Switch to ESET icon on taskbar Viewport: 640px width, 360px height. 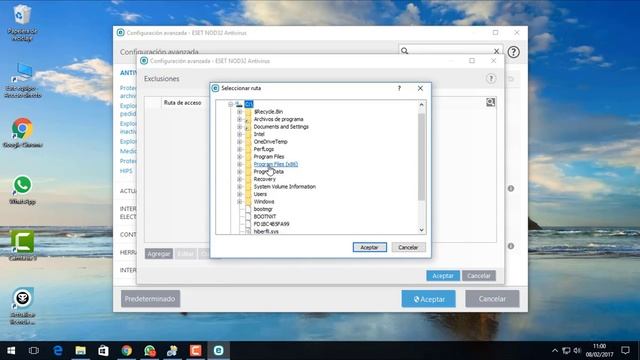218,351
